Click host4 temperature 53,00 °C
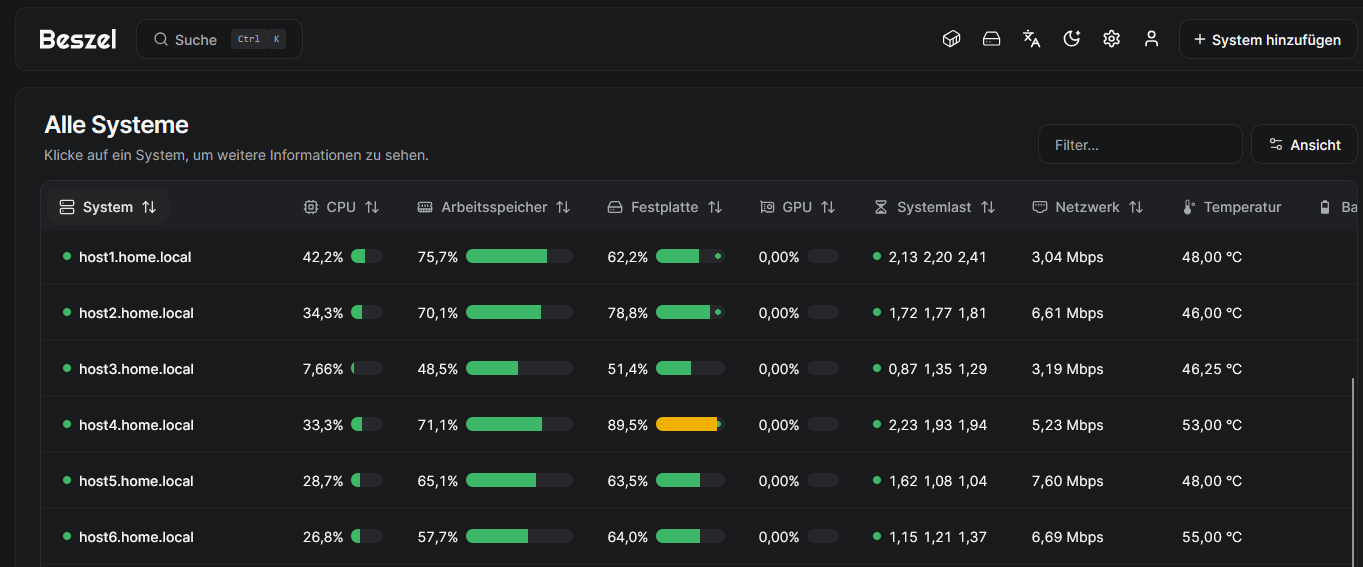 pyautogui.click(x=1212, y=425)
